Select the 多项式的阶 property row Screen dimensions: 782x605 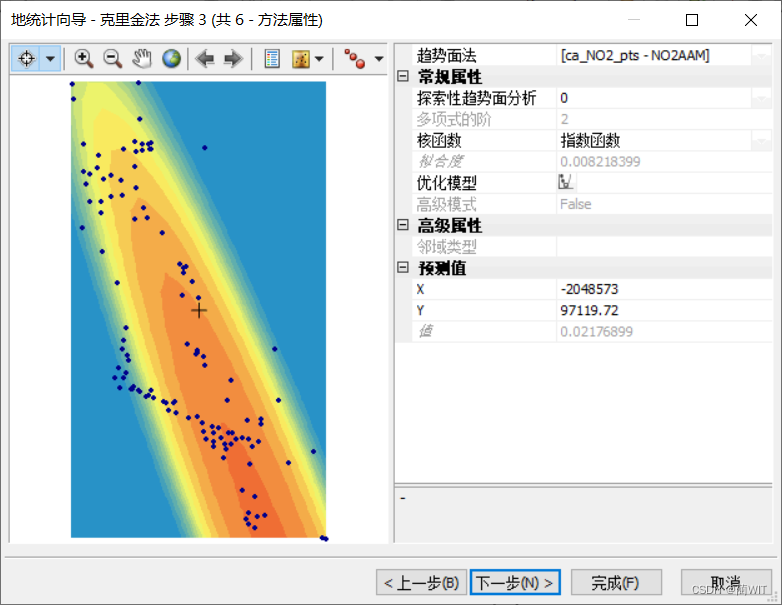(592, 119)
